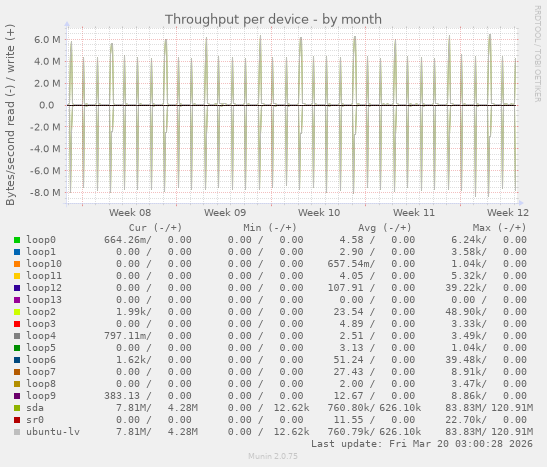This screenshot has width=547, height=467.
Task: Click the green sda legend swatch
Action: [x=17, y=408]
